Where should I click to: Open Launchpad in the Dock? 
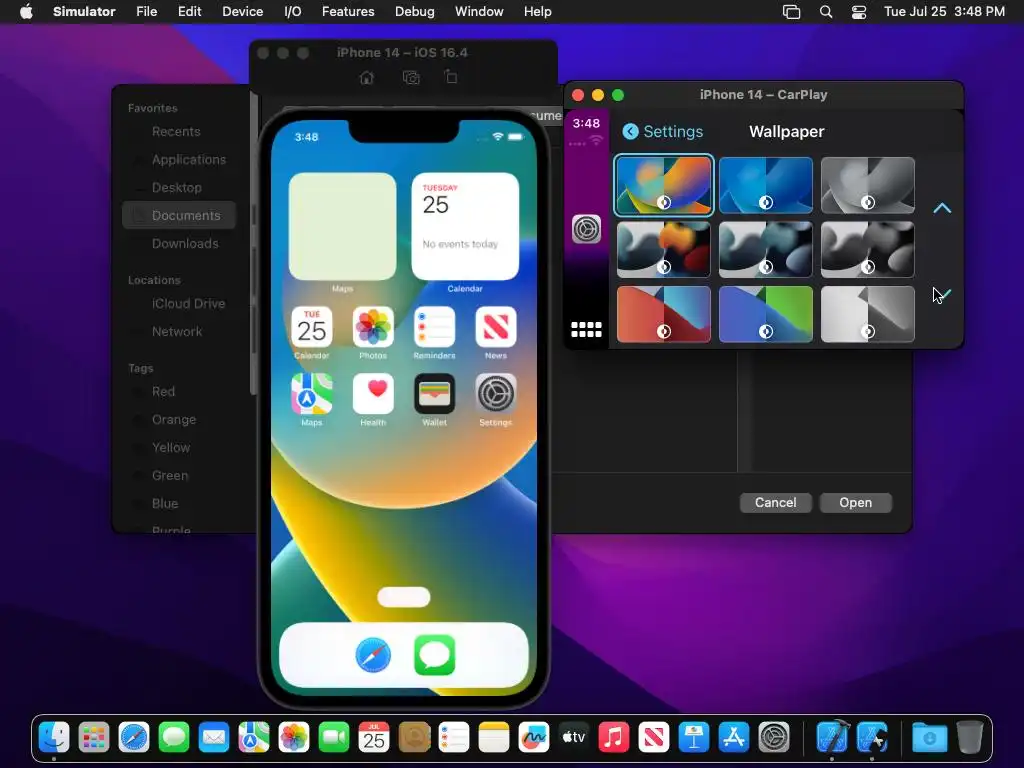point(94,738)
